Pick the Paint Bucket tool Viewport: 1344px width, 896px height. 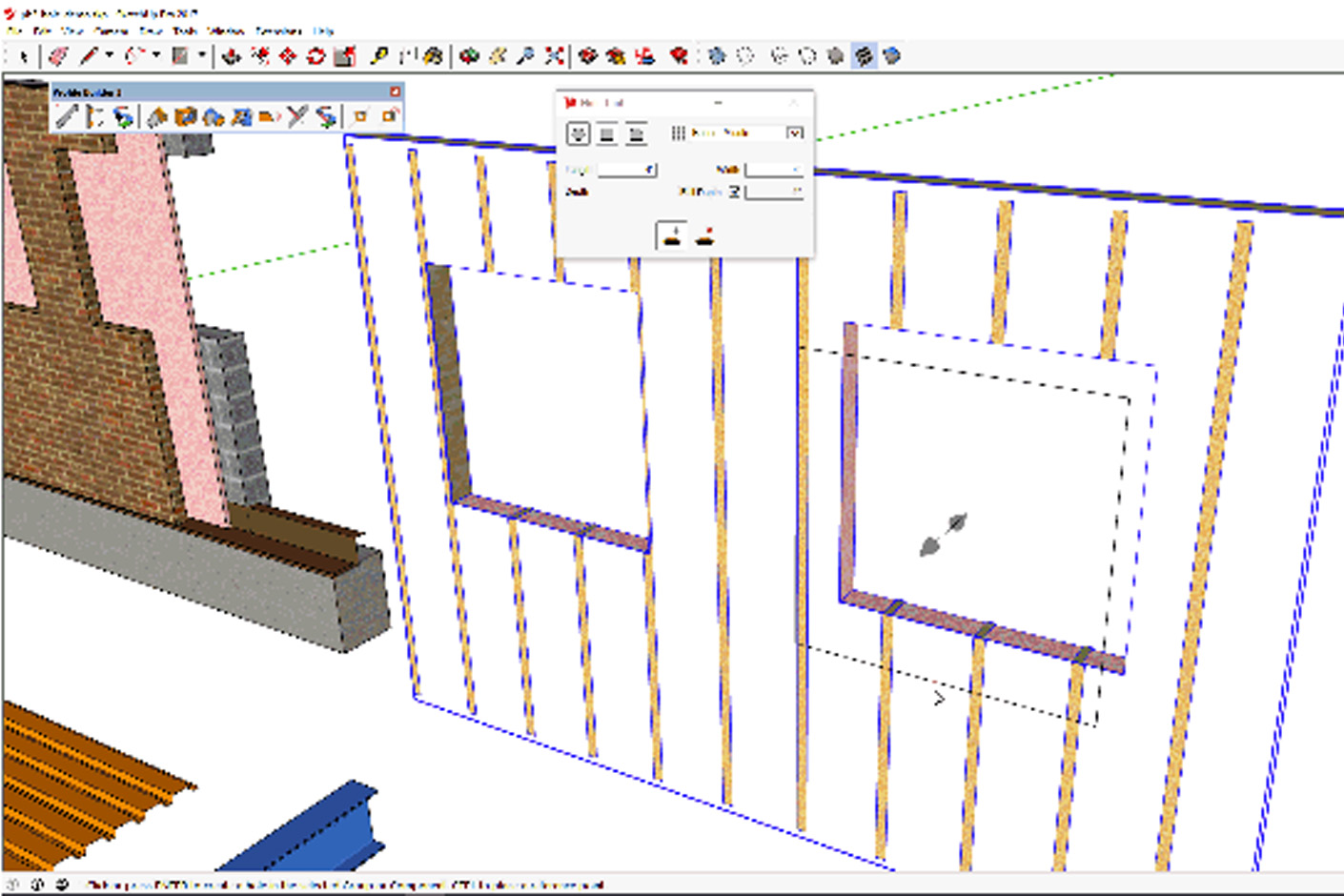pos(434,56)
